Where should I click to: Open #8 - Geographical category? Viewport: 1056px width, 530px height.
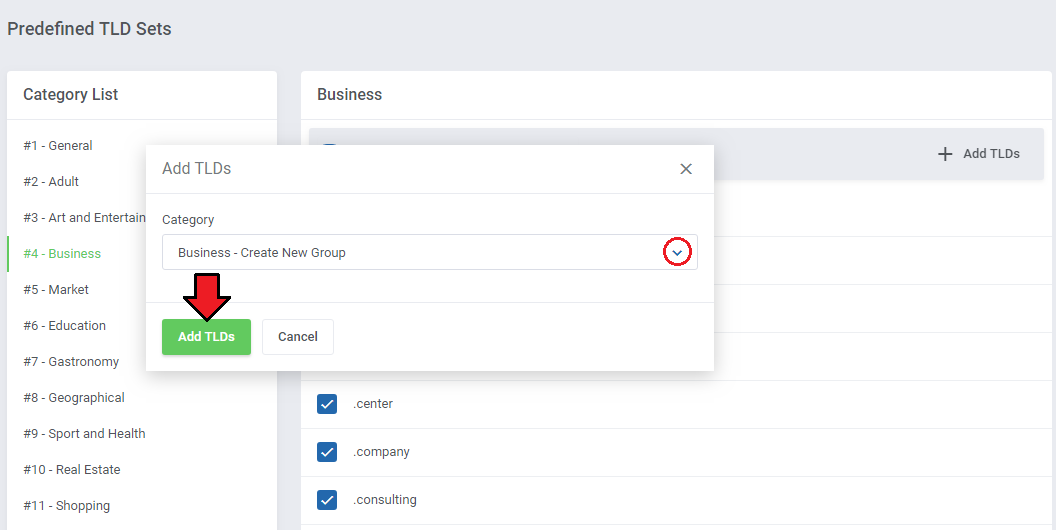tap(74, 398)
